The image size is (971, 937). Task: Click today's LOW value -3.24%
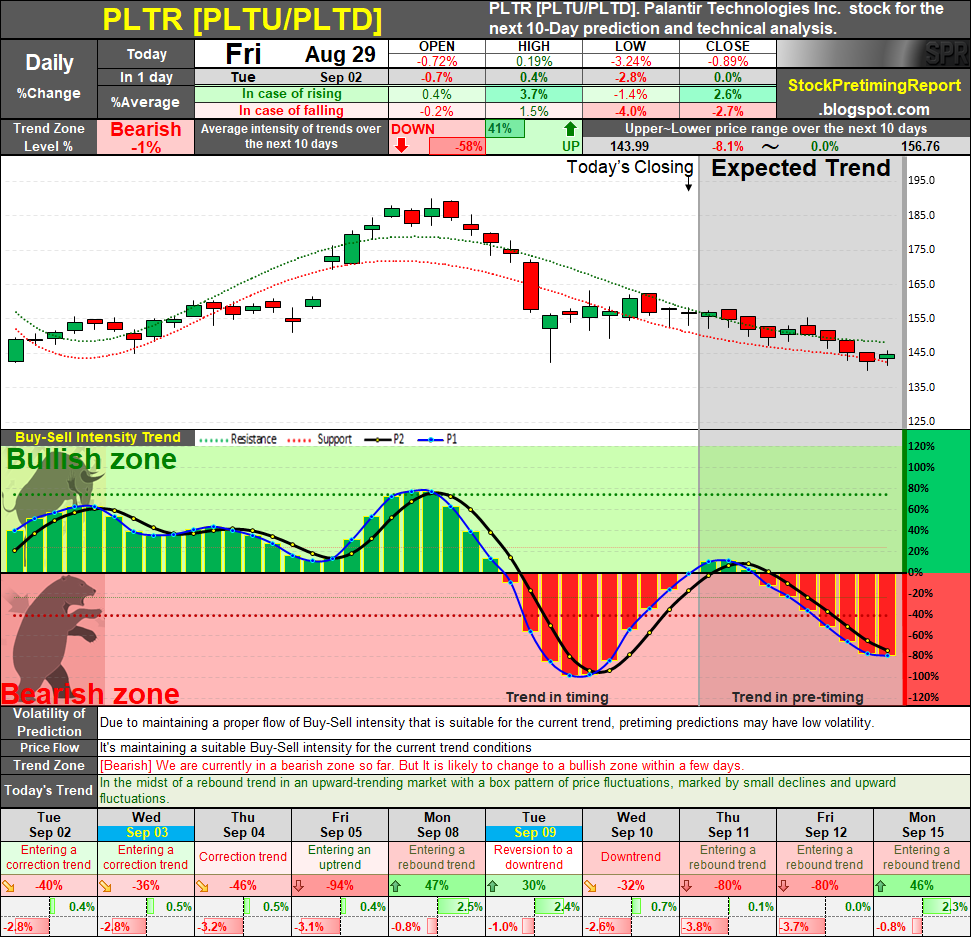(x=630, y=61)
